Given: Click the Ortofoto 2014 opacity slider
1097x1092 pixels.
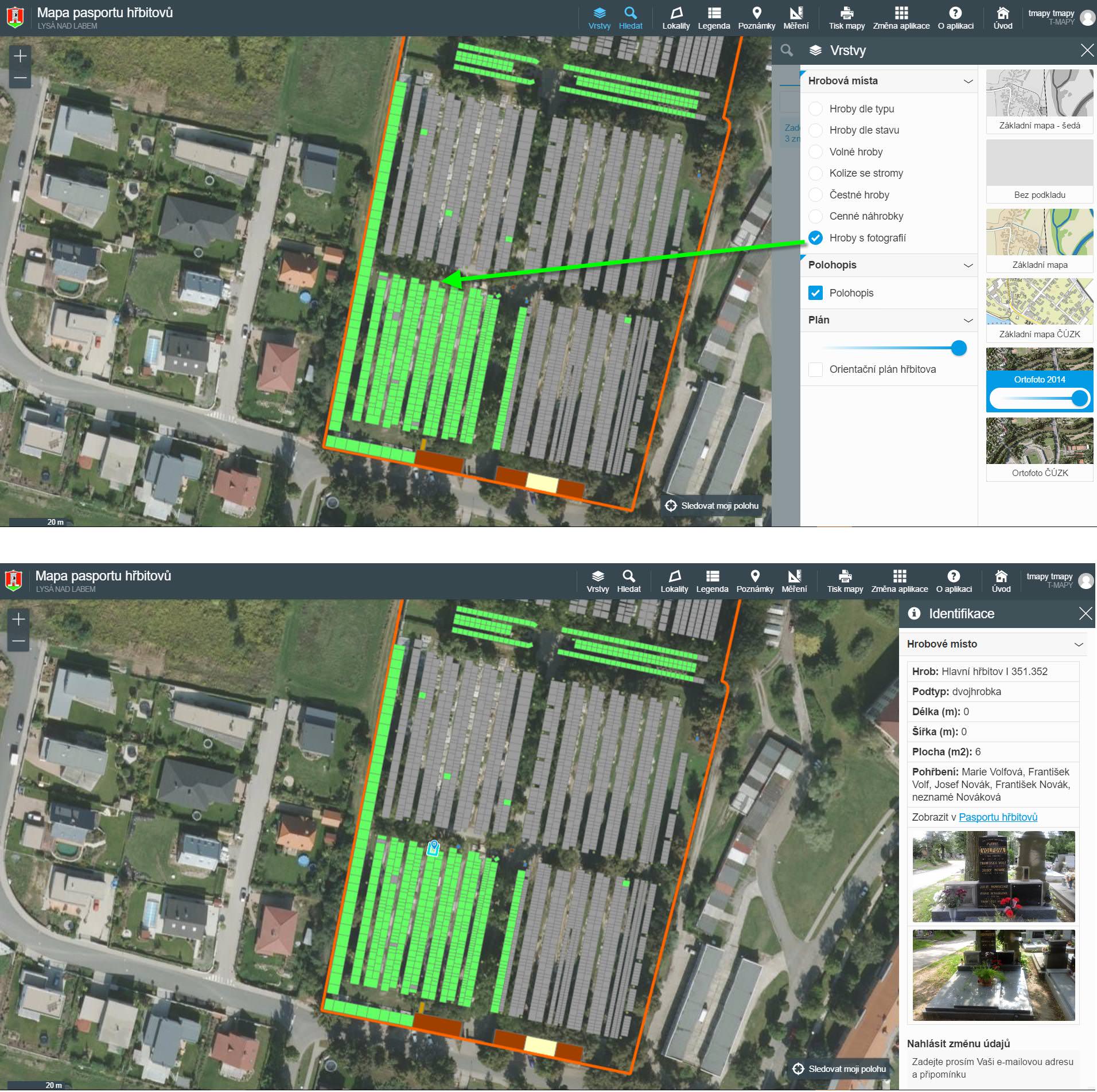Looking at the screenshot, I should coord(1039,399).
